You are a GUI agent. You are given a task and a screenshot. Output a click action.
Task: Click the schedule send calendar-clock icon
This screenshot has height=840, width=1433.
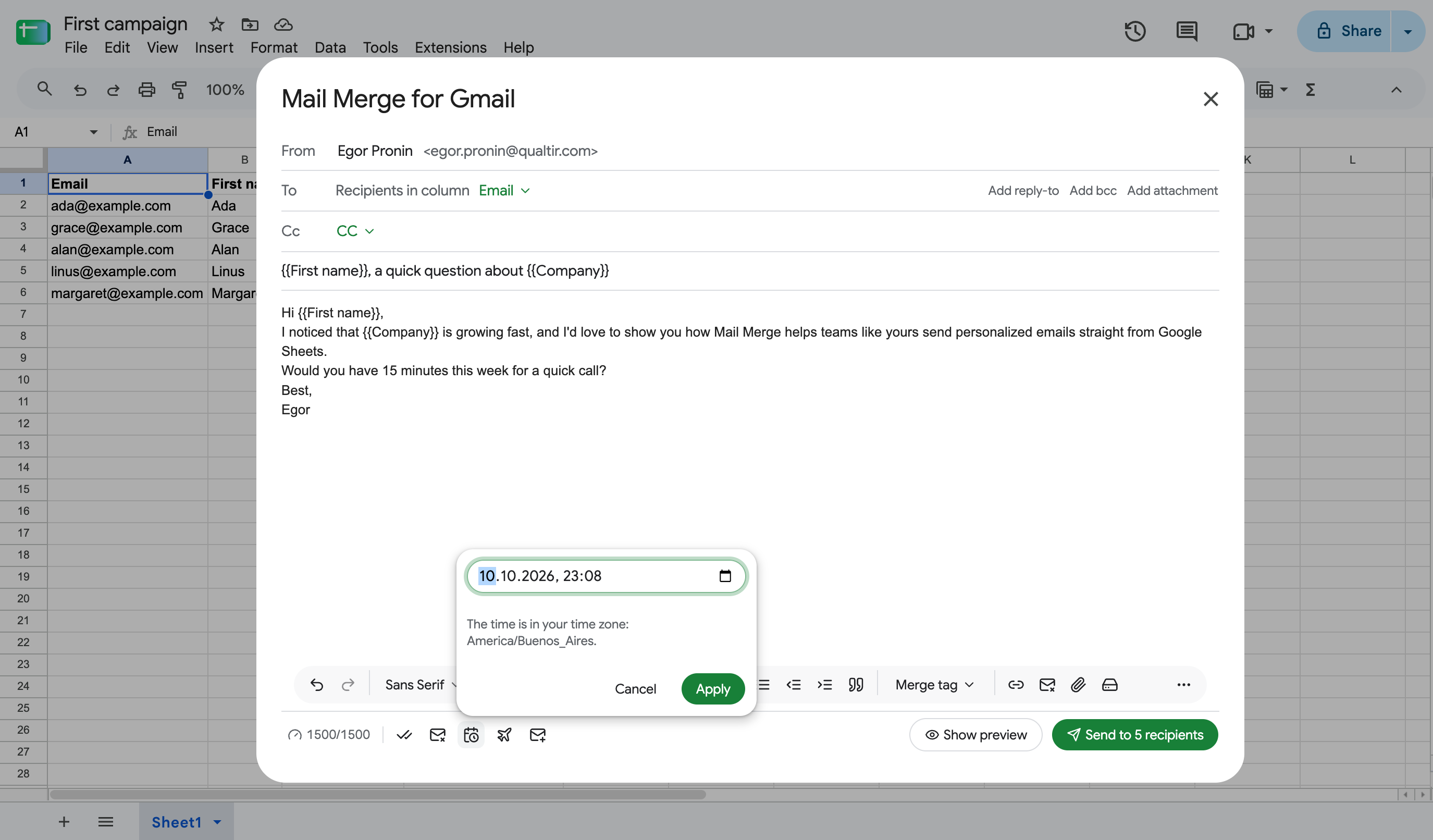[471, 735]
